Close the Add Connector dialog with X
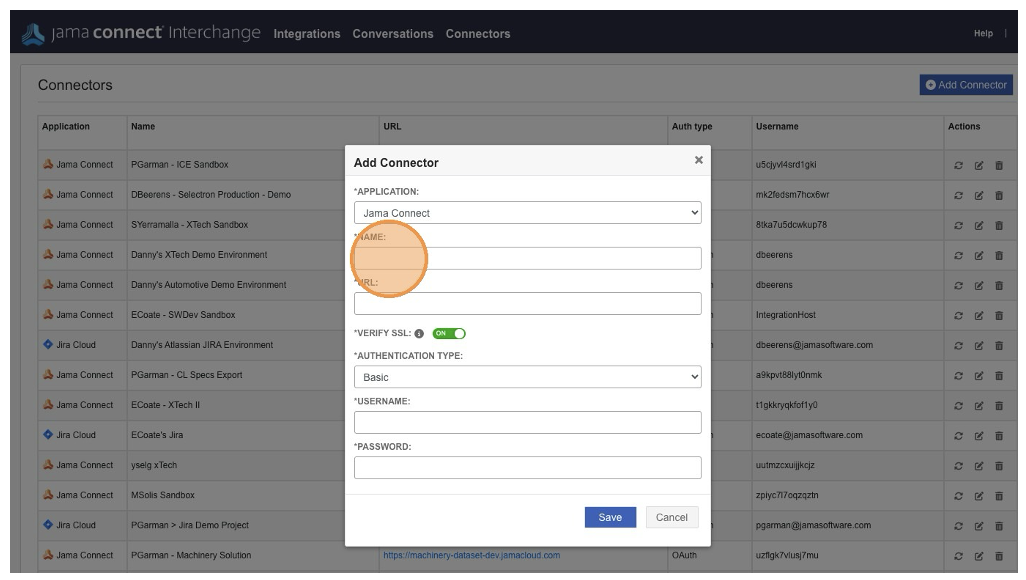 (x=698, y=160)
